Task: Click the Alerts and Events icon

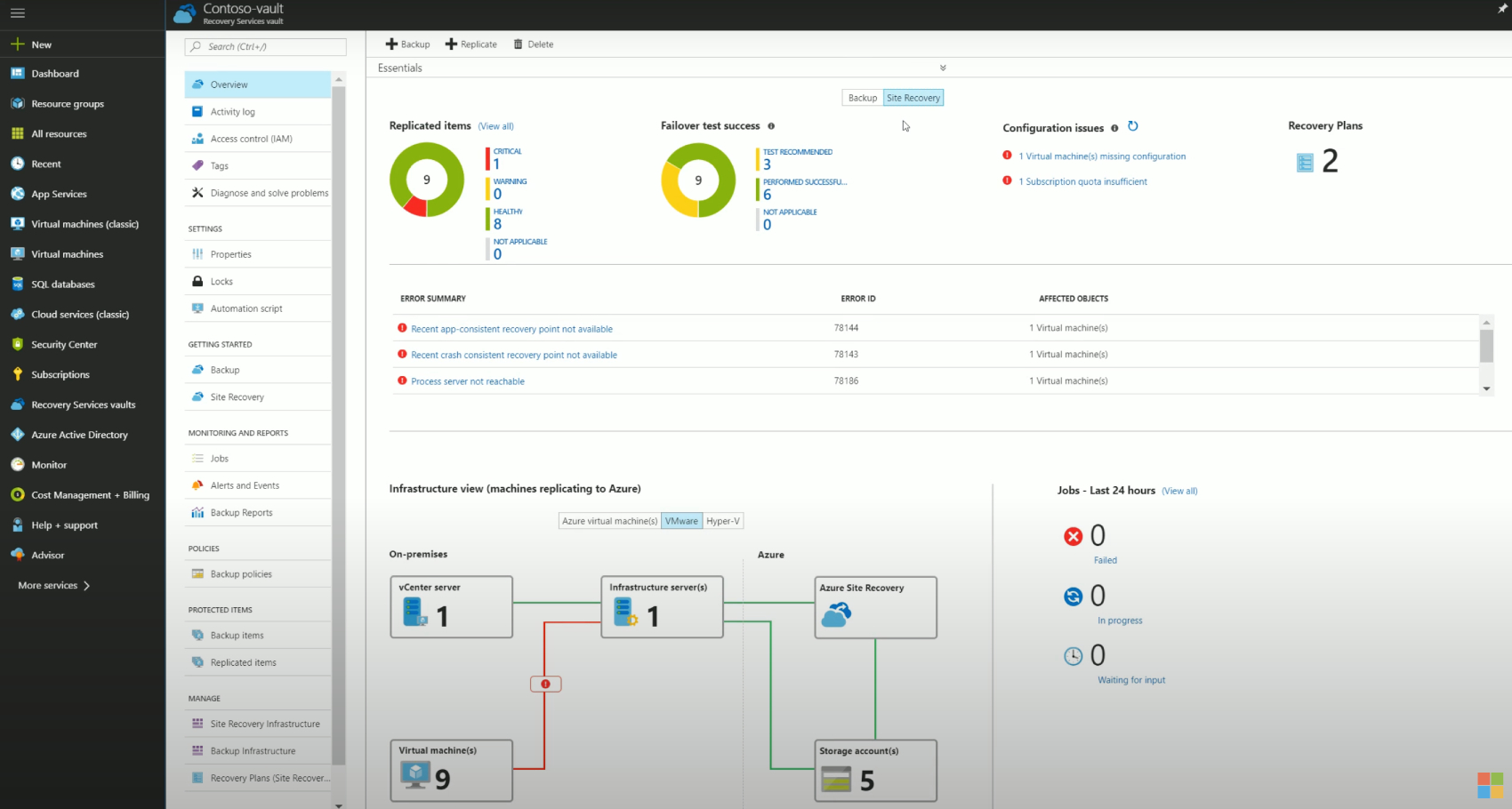Action: click(x=197, y=485)
